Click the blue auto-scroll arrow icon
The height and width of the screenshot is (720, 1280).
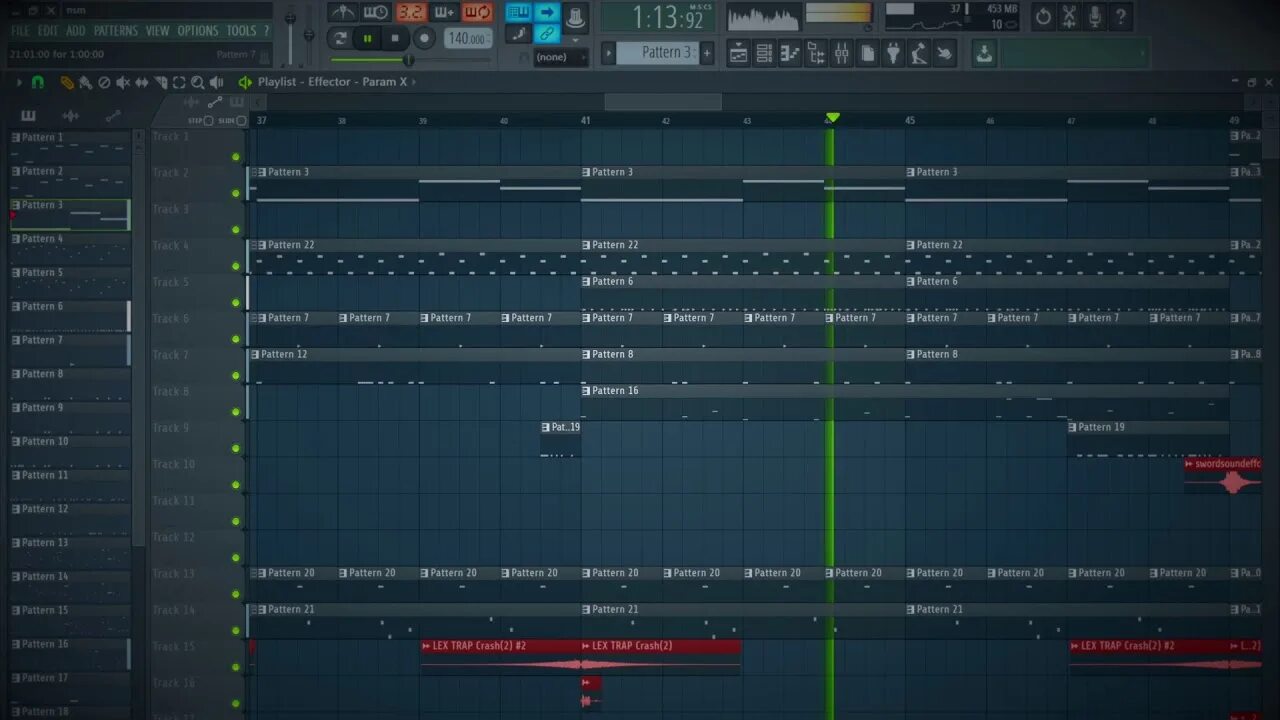pos(546,12)
